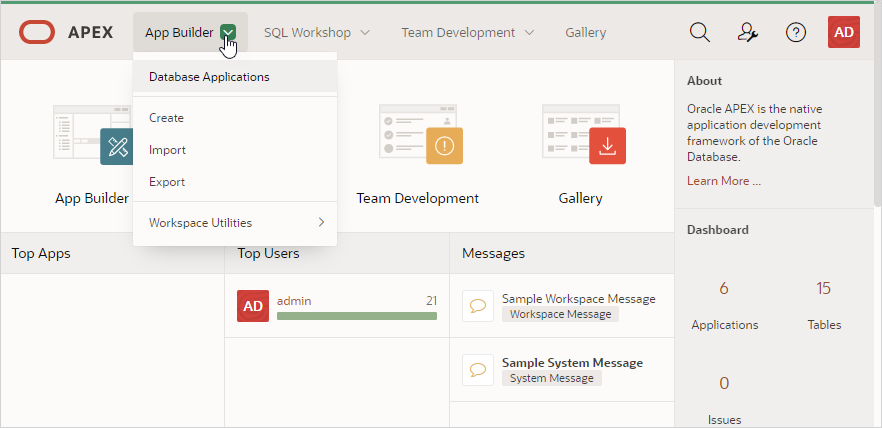Image resolution: width=882 pixels, height=428 pixels.
Task: Open the AD account menu avatar
Action: [x=844, y=32]
